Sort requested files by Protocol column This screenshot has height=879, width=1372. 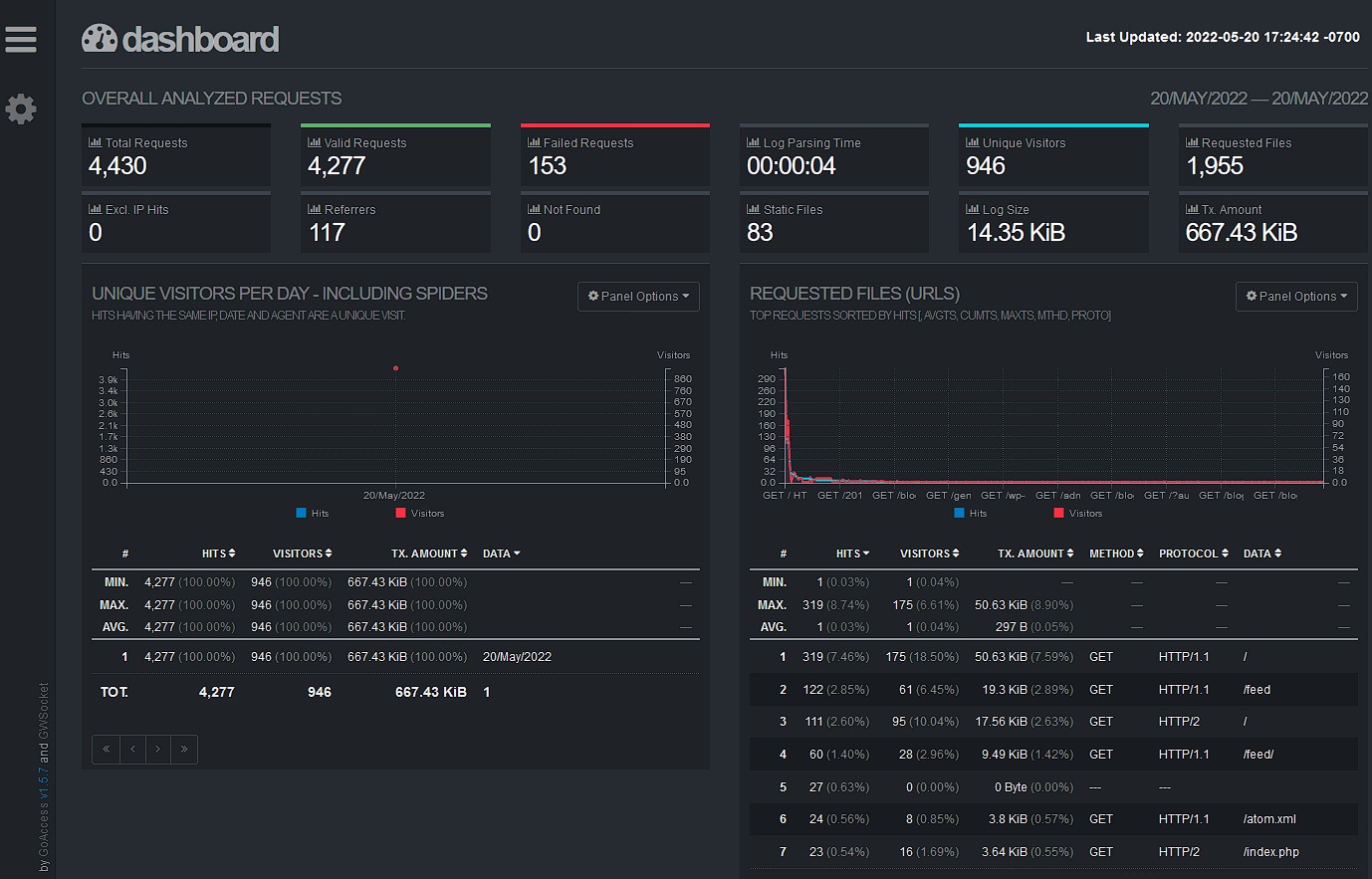point(1193,553)
